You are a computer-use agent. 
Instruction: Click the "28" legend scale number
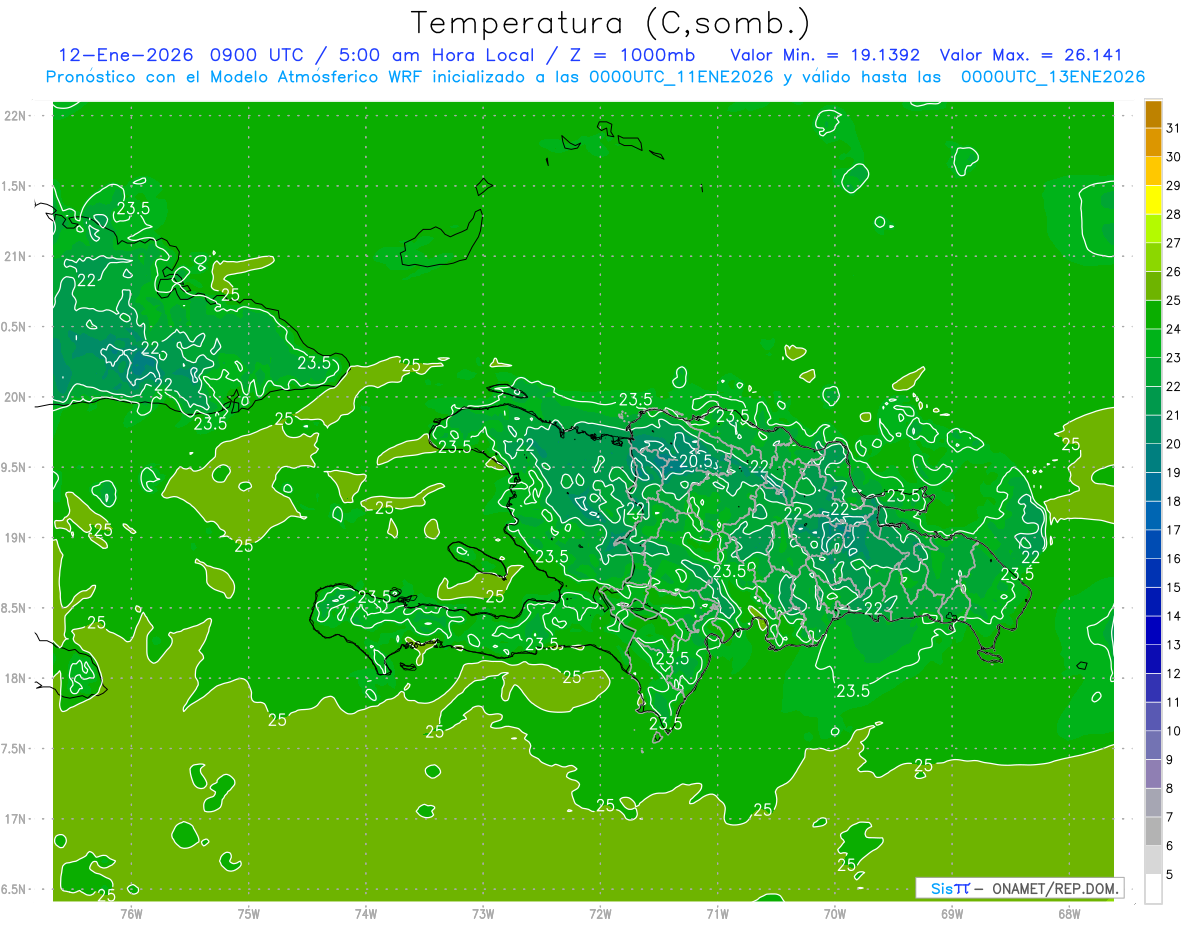pos(1174,214)
